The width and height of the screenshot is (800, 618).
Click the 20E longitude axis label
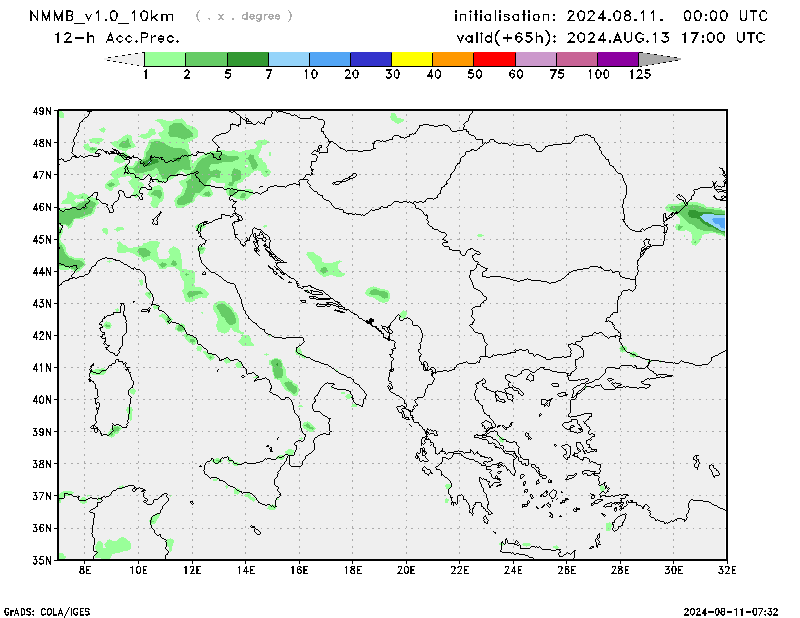coord(406,571)
